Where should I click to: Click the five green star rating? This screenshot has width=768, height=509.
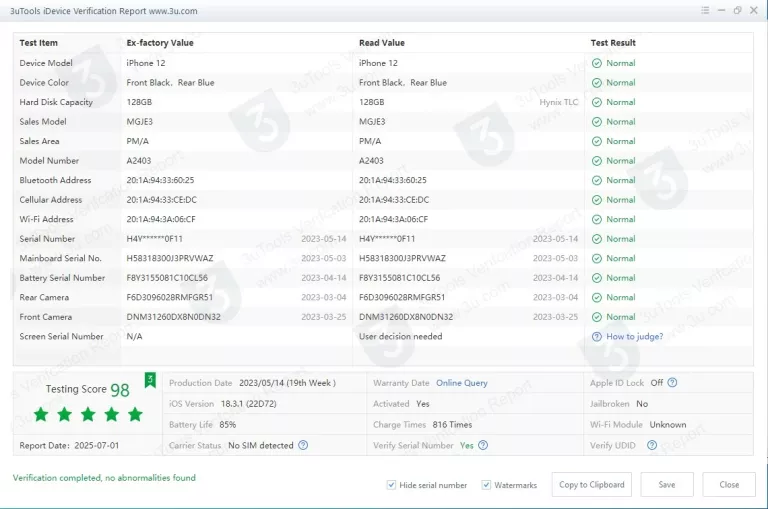click(88, 414)
